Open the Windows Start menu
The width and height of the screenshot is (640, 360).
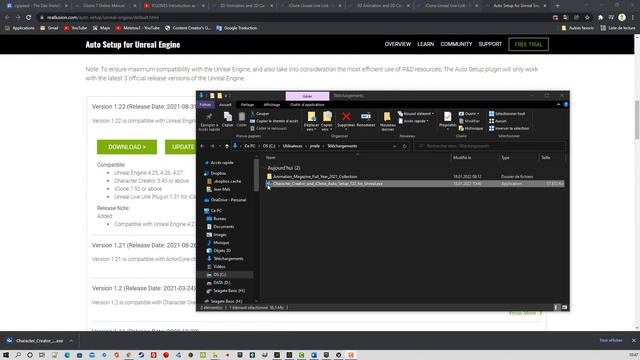point(6,355)
